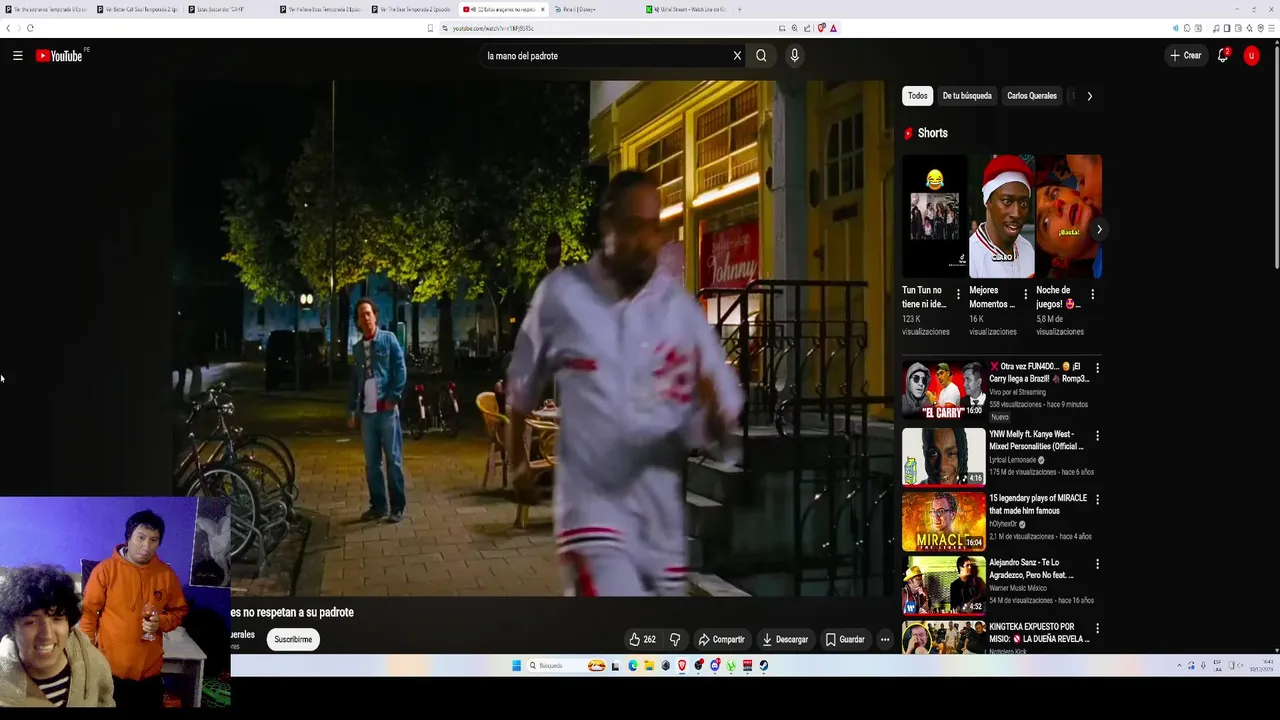Screen dimensions: 1280x720
Task: Open Brave Rewards triangle icon
Action: [833, 28]
